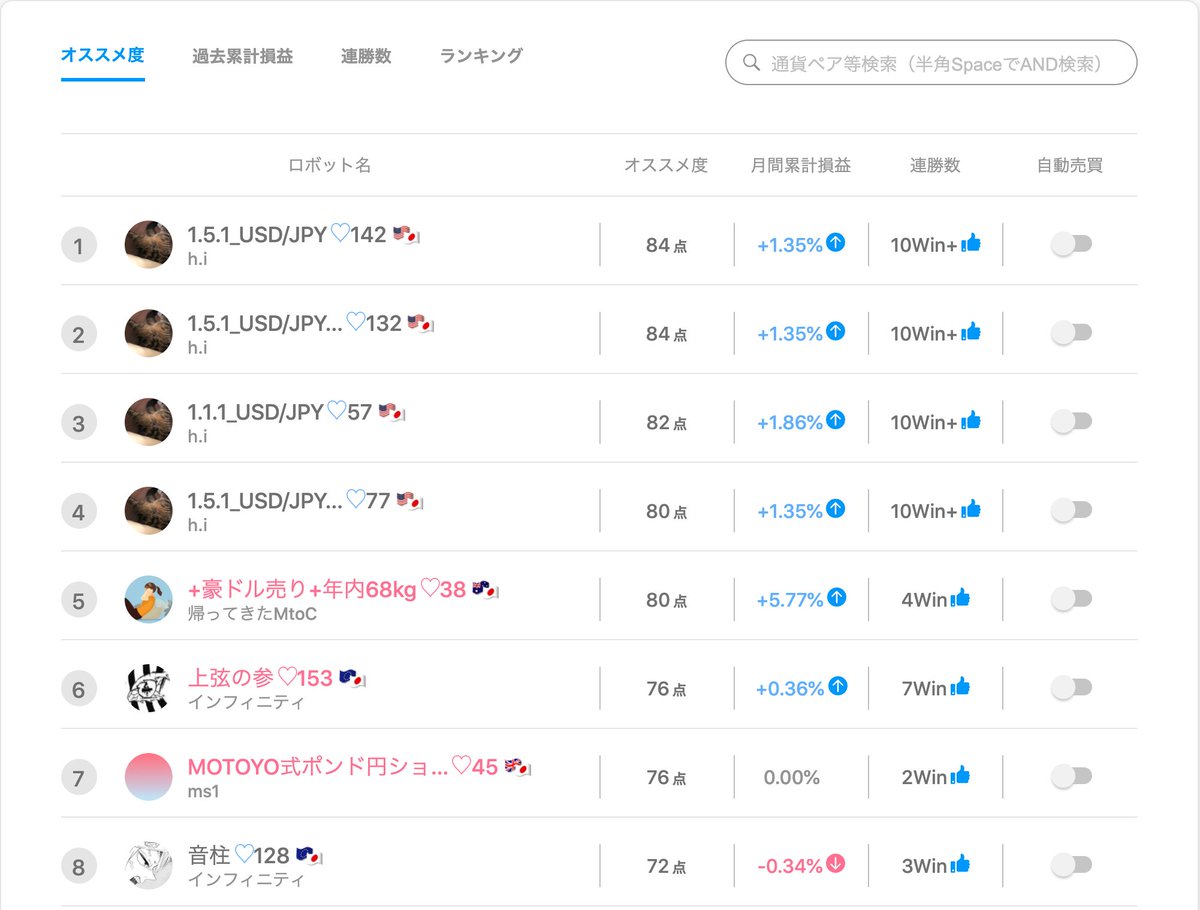Viewport: 1200px width, 910px height.
Task: Click thumbs-up icon in rank 2 row
Action: 970,332
